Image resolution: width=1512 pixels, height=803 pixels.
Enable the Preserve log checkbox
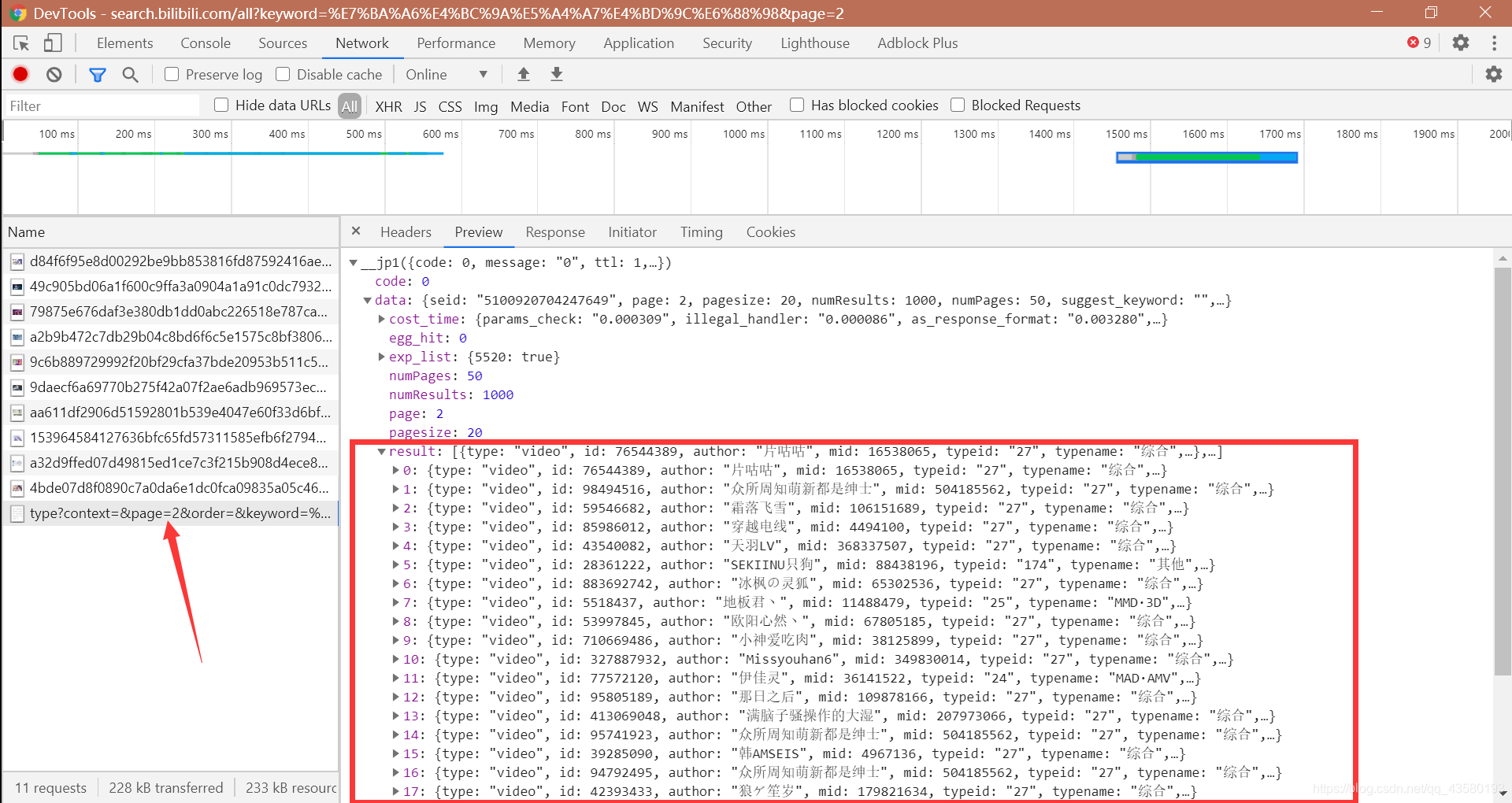(172, 74)
